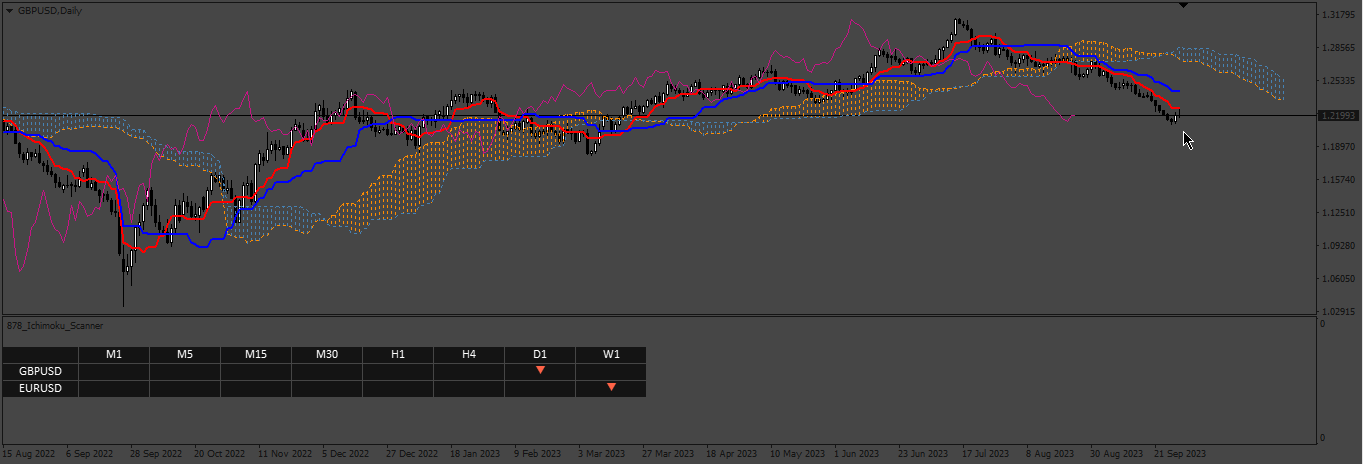Viewport: 1364px width, 464px height.
Task: Select the W1 timeframe header
Action: [611, 354]
